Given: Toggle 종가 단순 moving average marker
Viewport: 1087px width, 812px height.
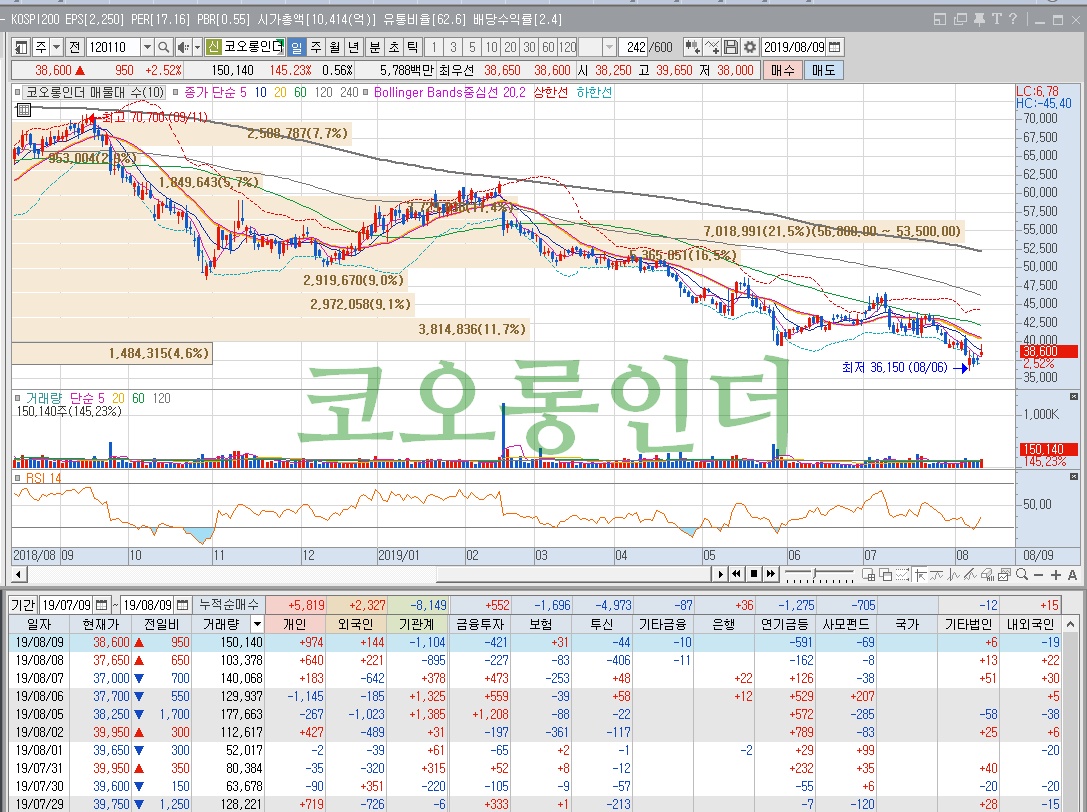Looking at the screenshot, I should 176,92.
